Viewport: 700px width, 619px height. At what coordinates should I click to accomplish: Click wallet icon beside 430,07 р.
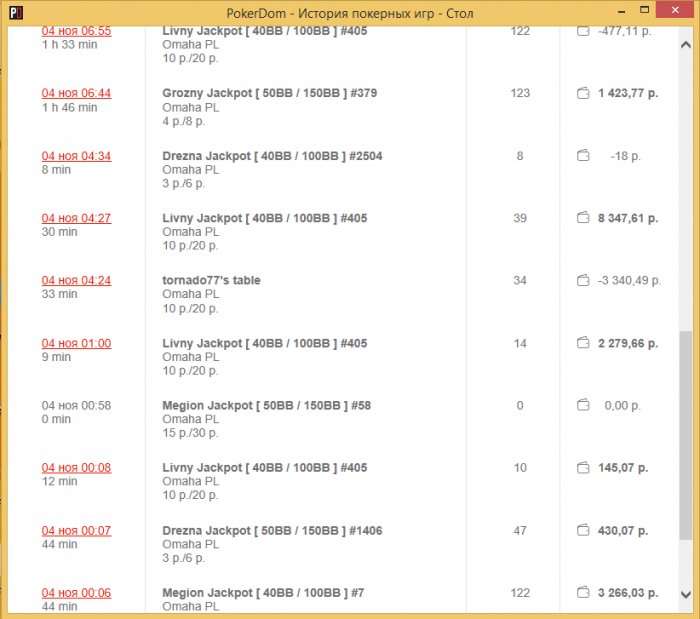583,530
